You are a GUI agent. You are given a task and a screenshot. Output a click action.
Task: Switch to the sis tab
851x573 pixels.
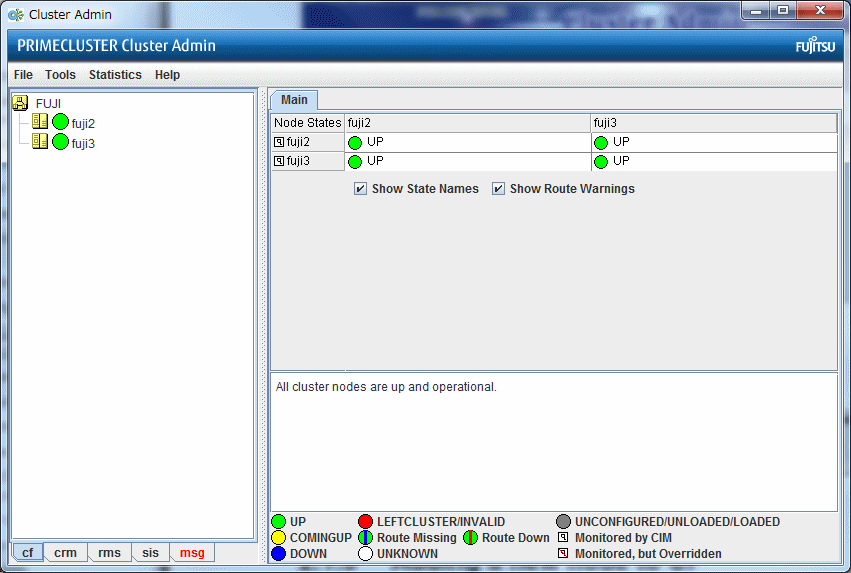[150, 552]
